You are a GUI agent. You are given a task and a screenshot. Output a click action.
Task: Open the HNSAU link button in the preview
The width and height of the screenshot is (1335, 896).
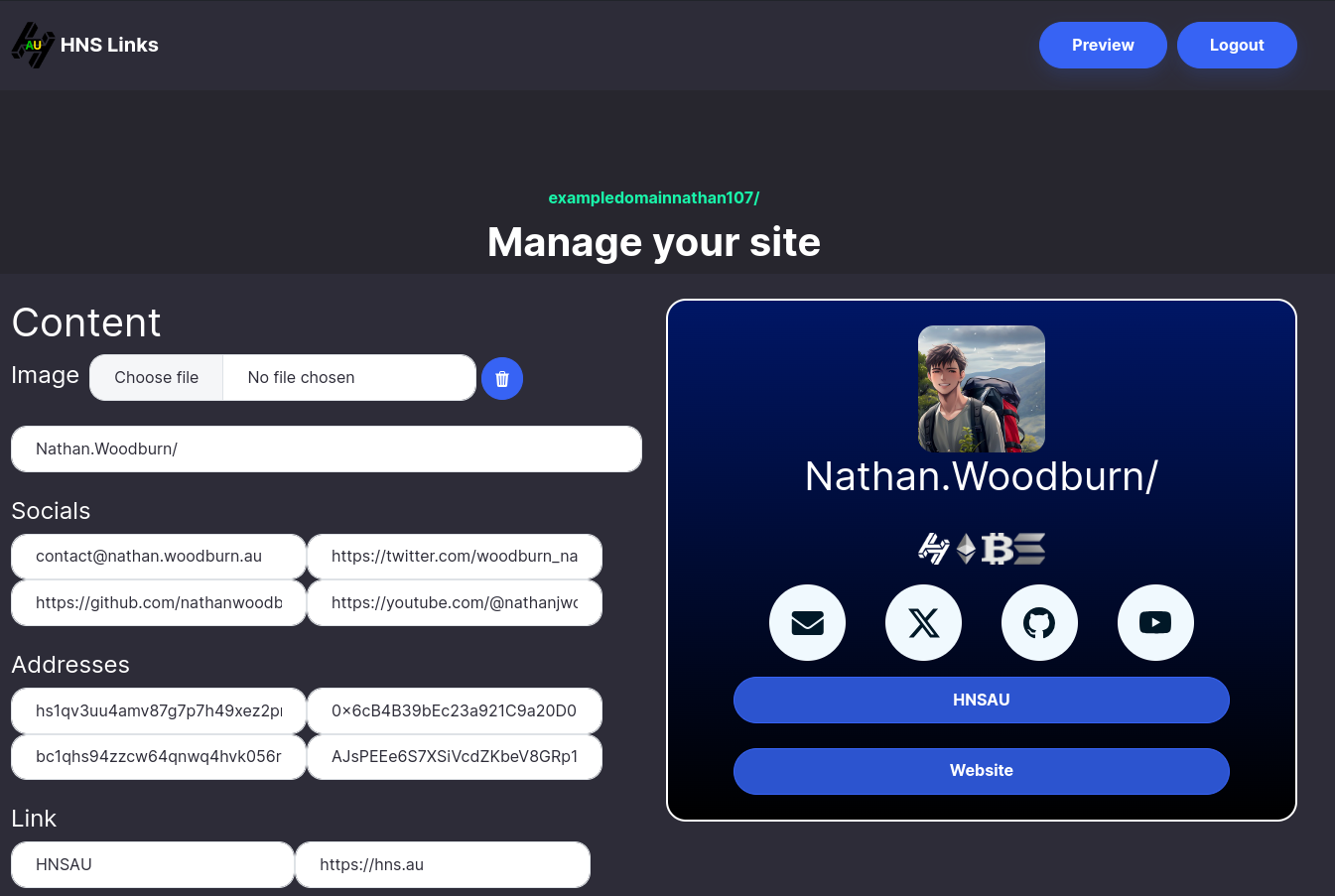click(981, 700)
